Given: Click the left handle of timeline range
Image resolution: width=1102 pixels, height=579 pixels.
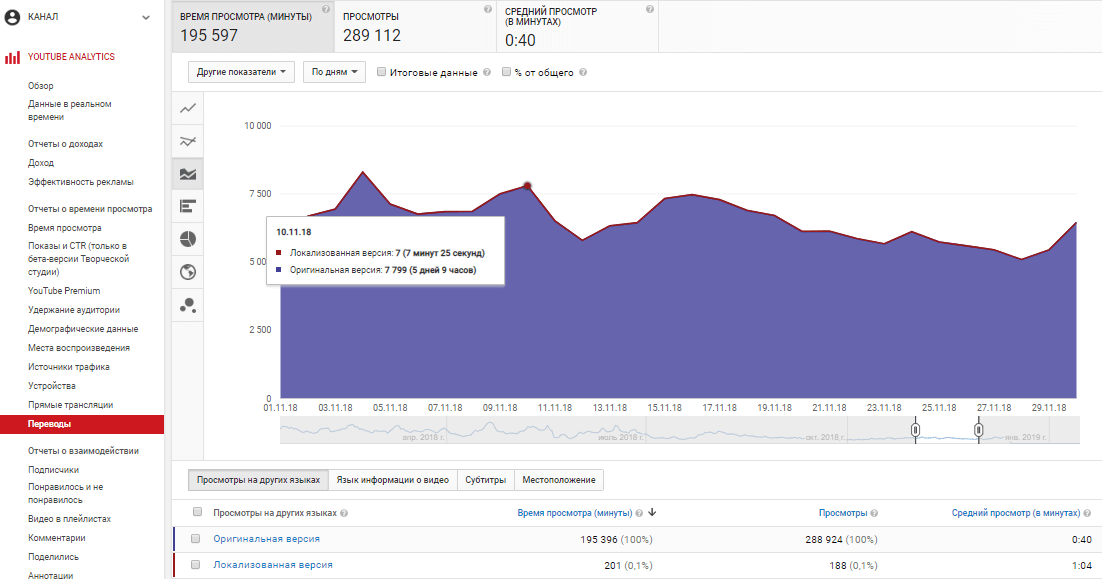Looking at the screenshot, I should click(x=915, y=429).
